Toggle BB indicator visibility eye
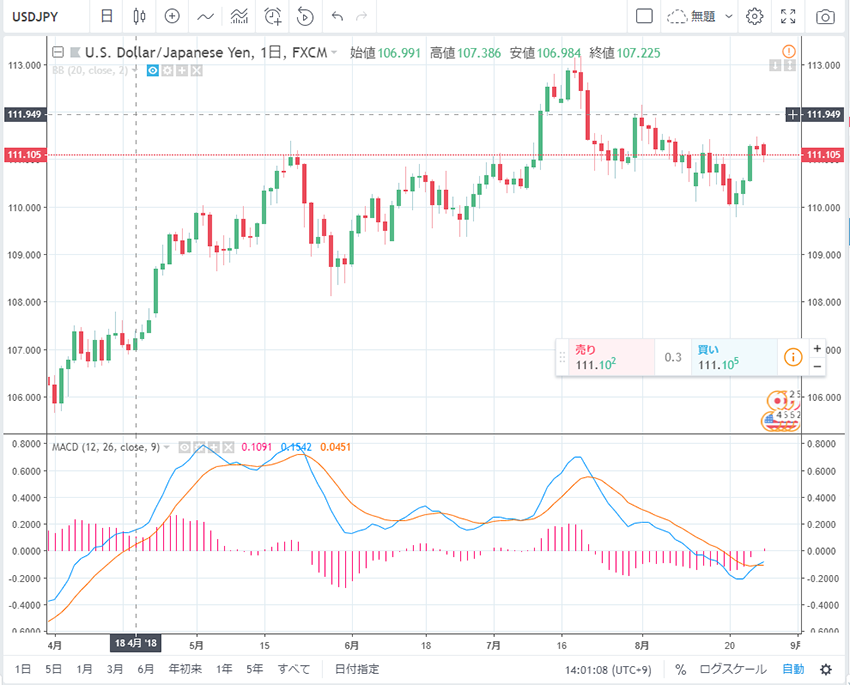 pos(153,70)
